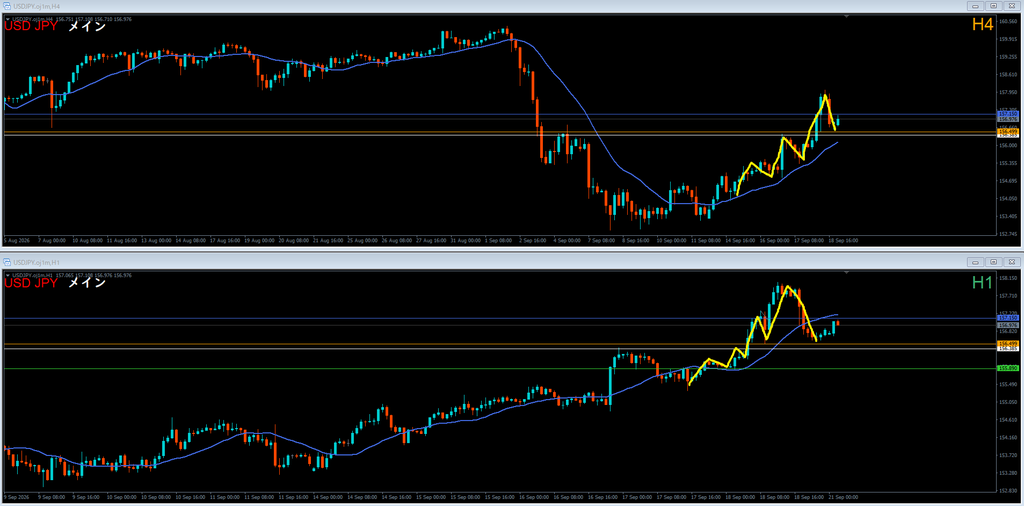Maximize the H1 chart window
1024x506 pixels.
(994, 262)
